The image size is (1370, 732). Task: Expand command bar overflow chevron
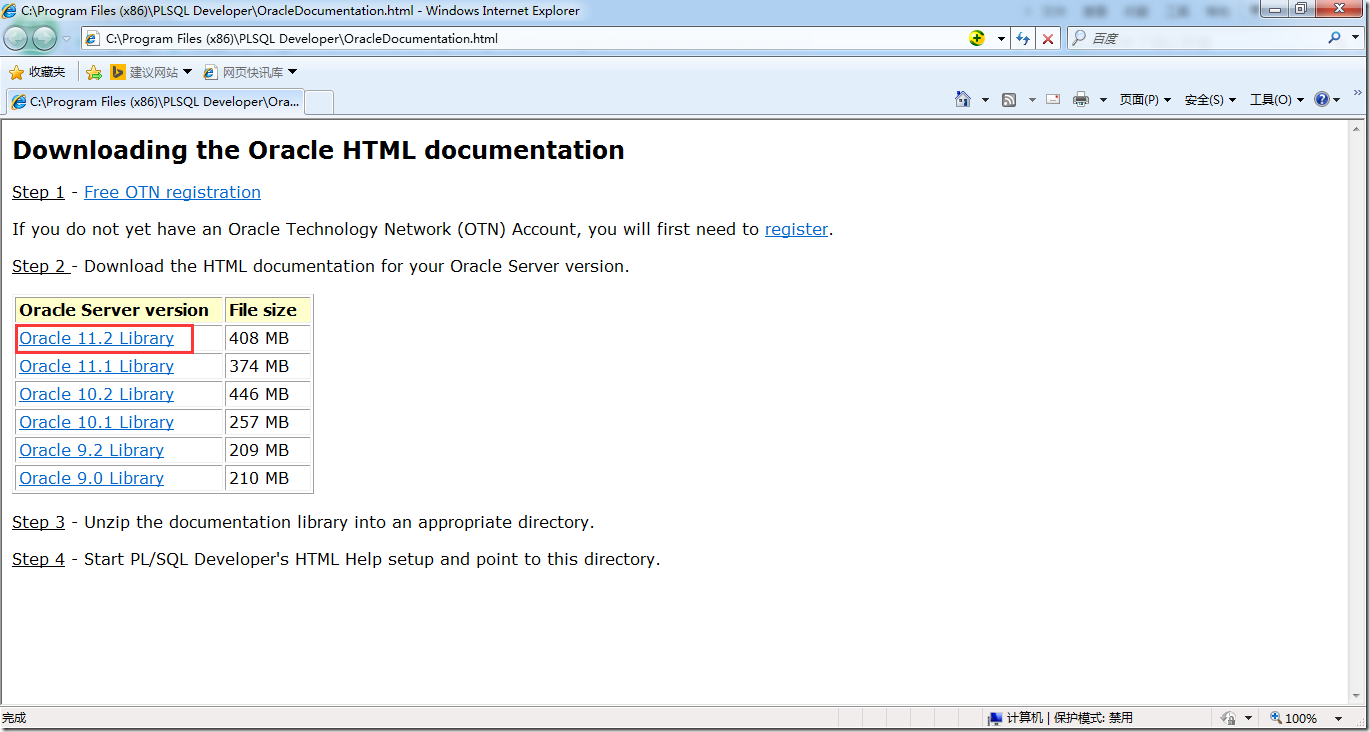coord(1358,93)
